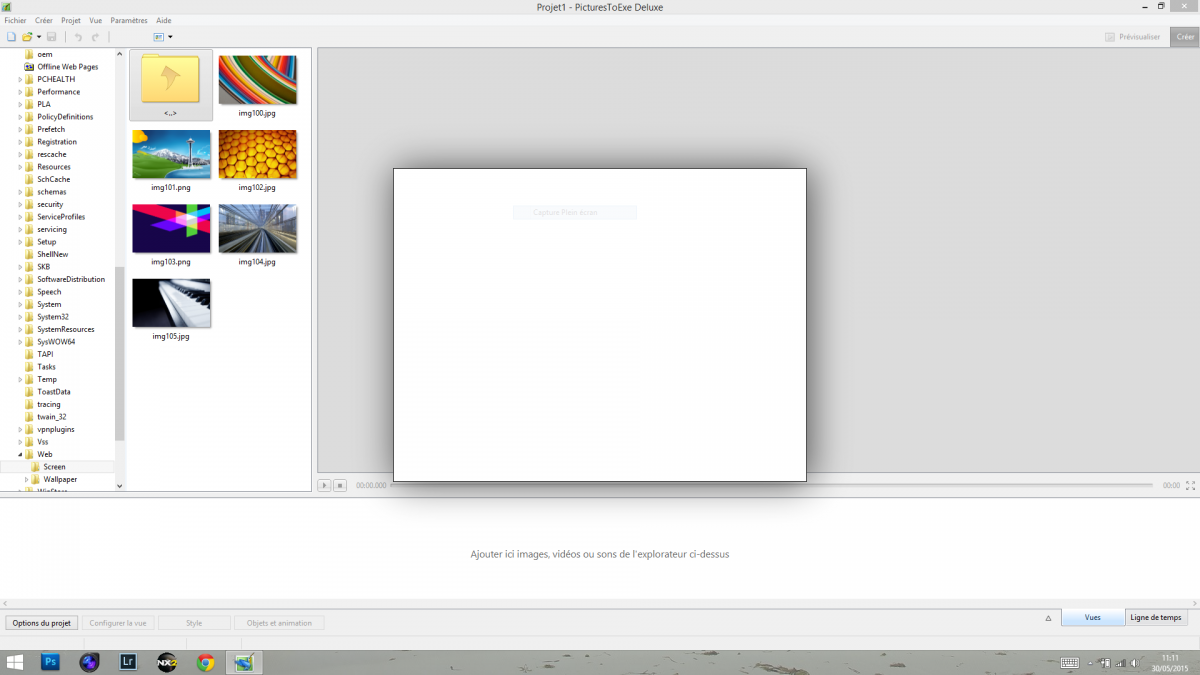Collapse the Web folder in tree
This screenshot has width=1200, height=675.
pos(20,455)
